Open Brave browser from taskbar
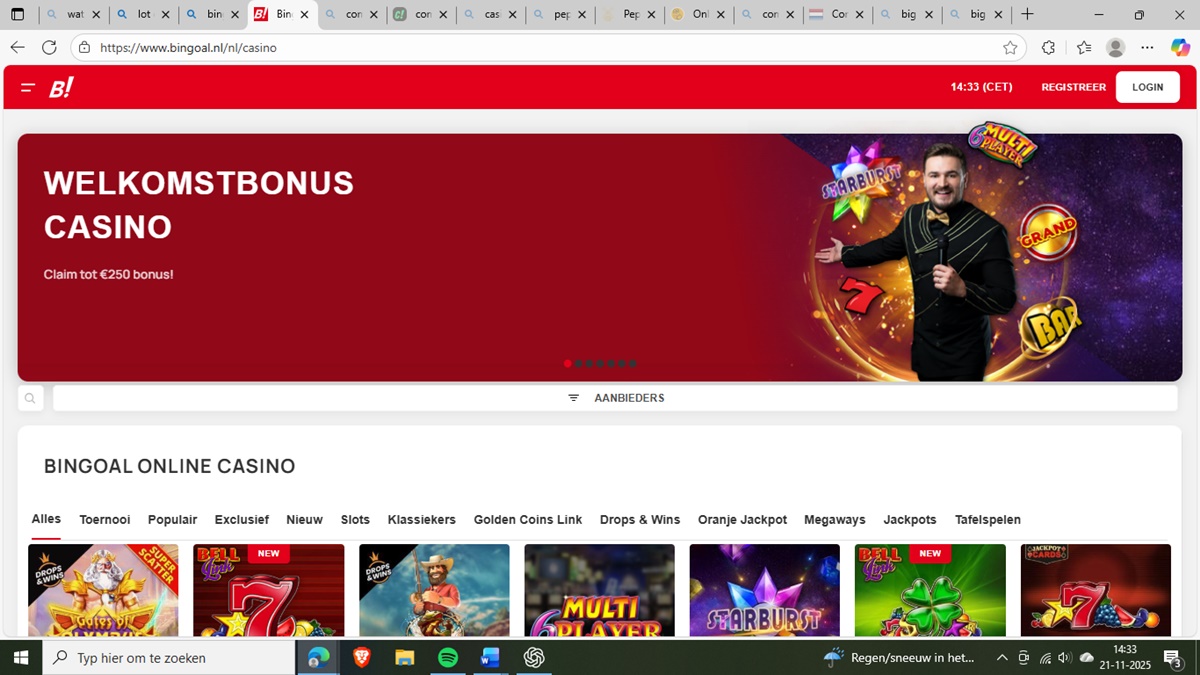Viewport: 1200px width, 675px height. pos(361,658)
